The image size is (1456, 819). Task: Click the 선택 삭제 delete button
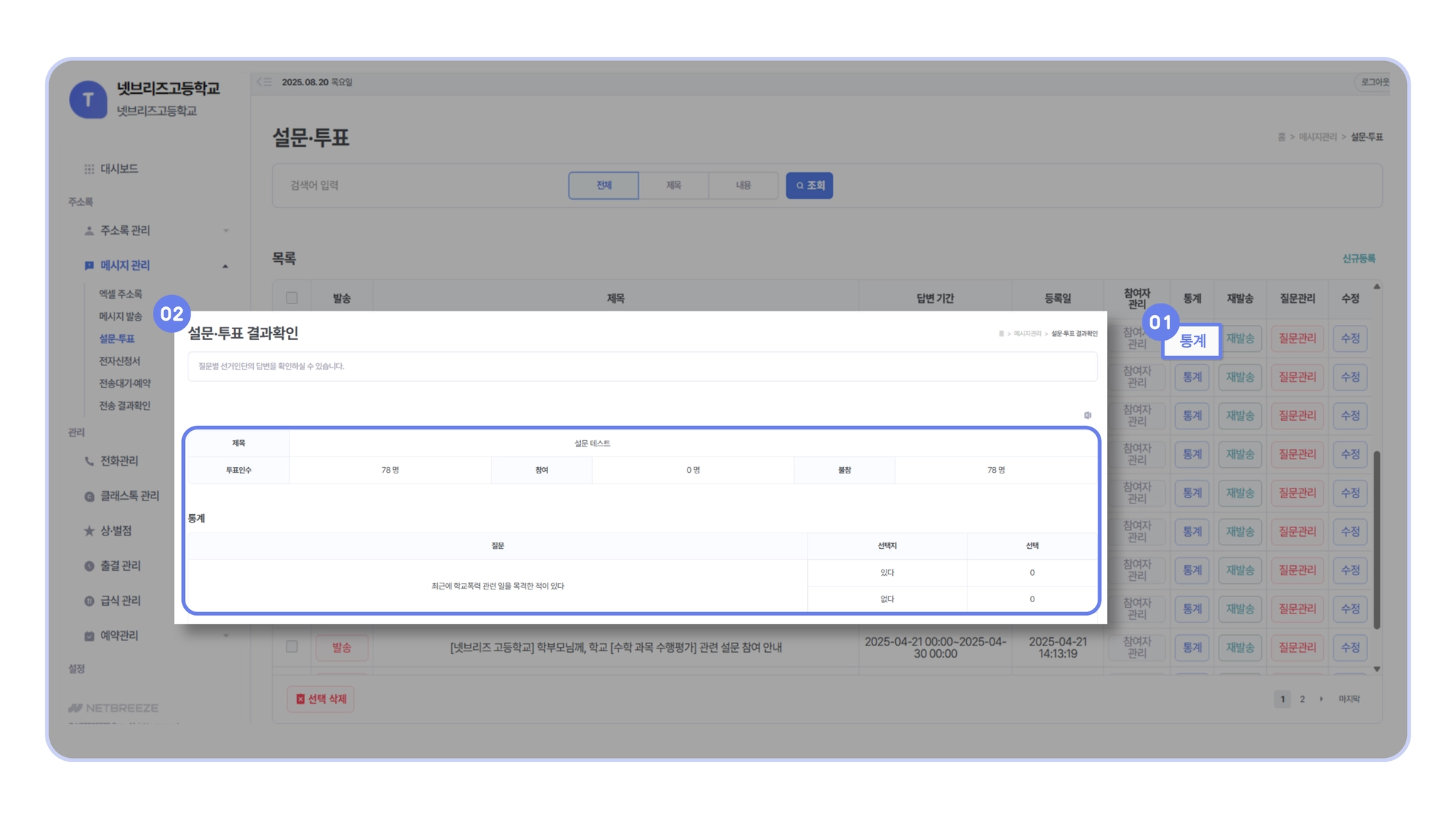point(321,699)
